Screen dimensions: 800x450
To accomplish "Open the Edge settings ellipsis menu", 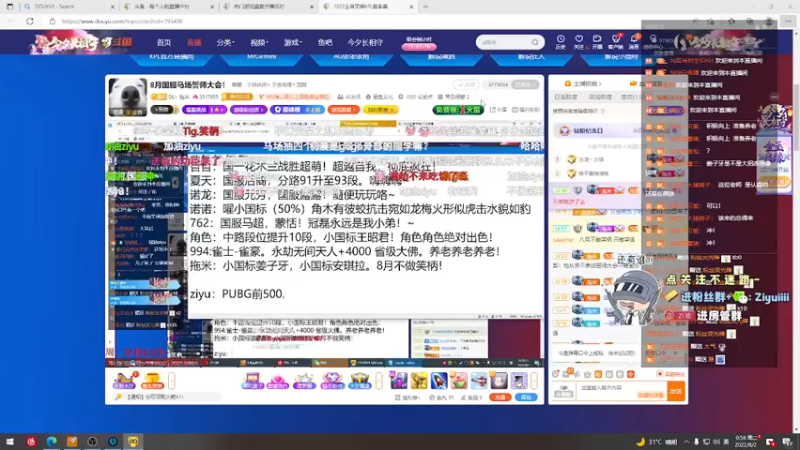I will 788,21.
